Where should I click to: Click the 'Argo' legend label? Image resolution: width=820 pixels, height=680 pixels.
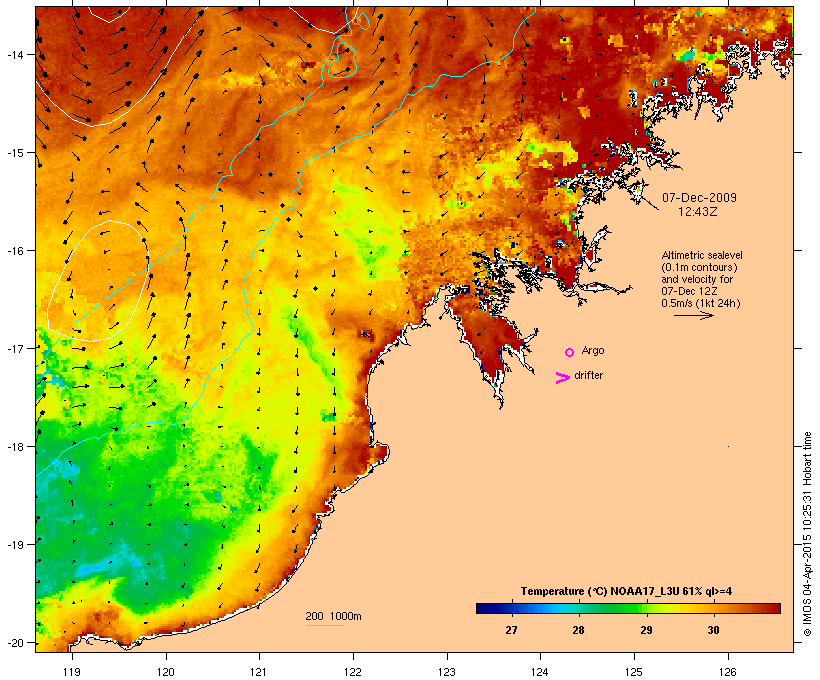(593, 350)
